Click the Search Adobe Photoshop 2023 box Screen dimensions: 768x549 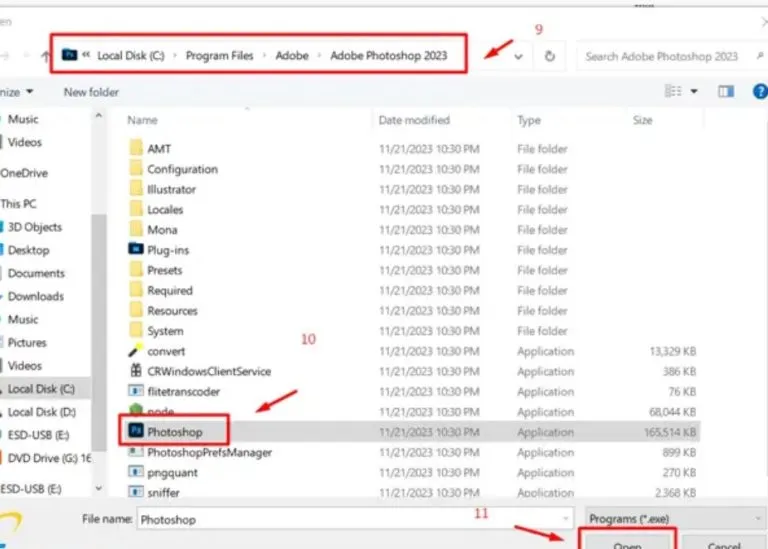(x=671, y=56)
